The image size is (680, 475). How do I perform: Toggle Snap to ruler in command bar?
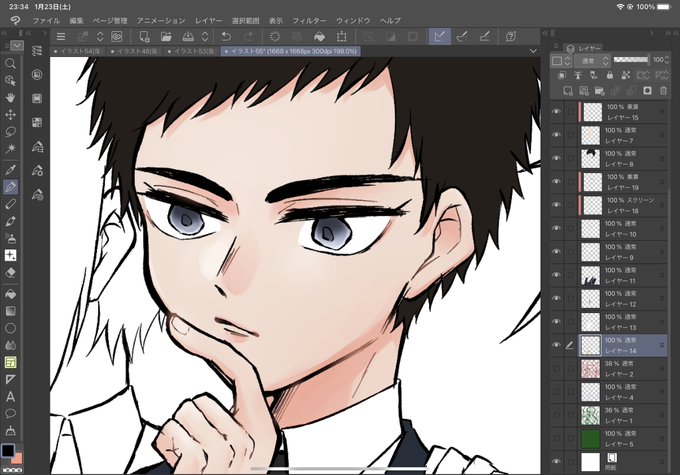[x=440, y=36]
